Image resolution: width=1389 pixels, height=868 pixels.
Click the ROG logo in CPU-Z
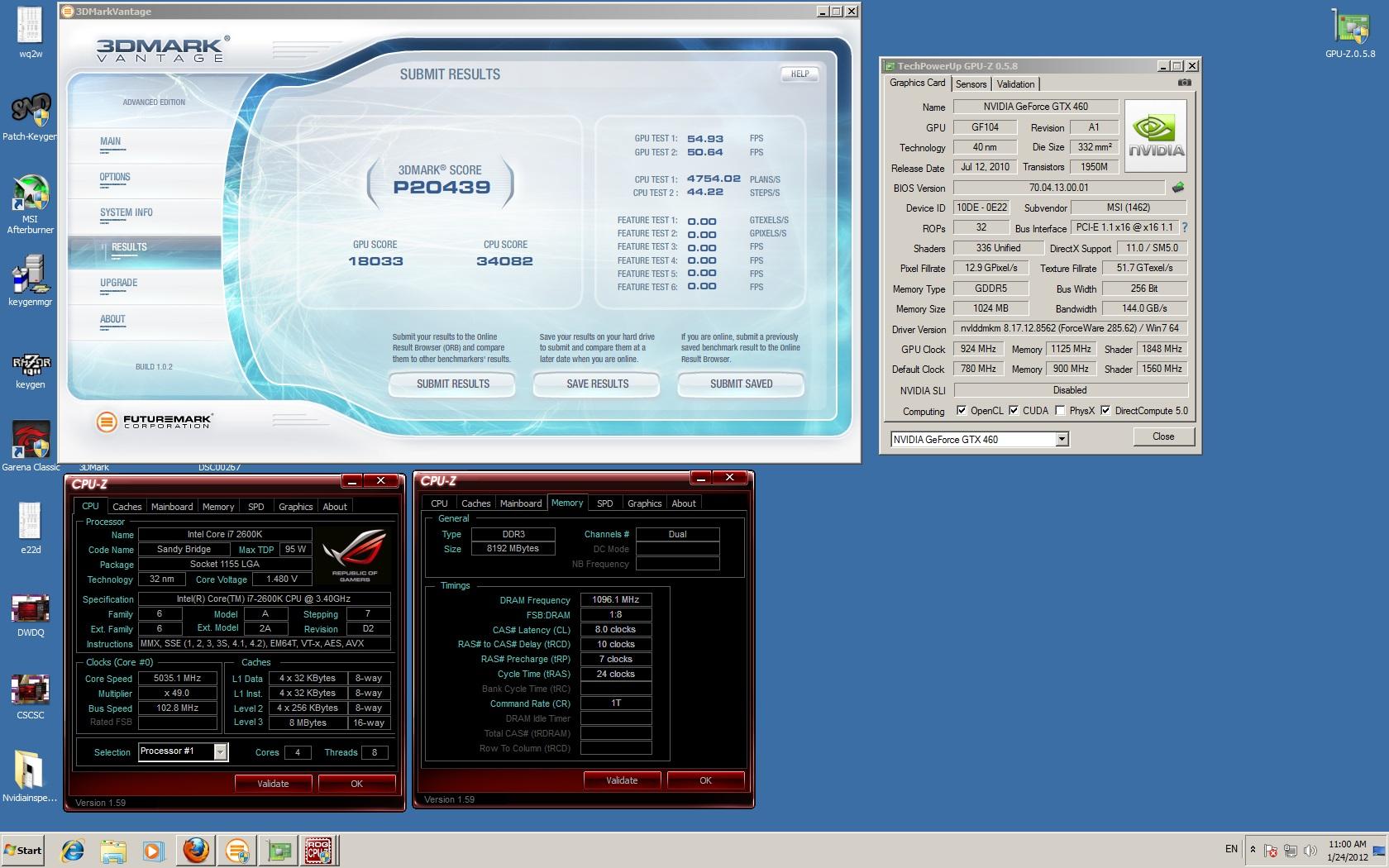(x=355, y=556)
